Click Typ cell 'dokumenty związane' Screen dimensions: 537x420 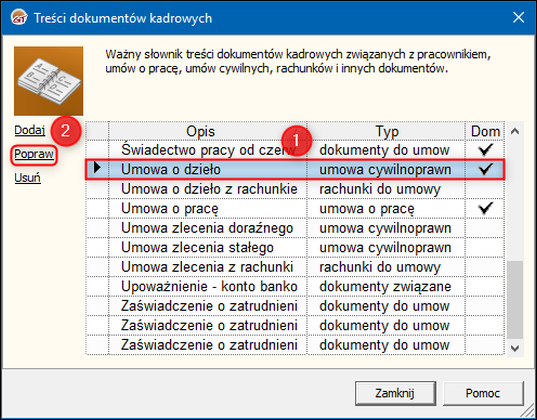pyautogui.click(x=386, y=286)
